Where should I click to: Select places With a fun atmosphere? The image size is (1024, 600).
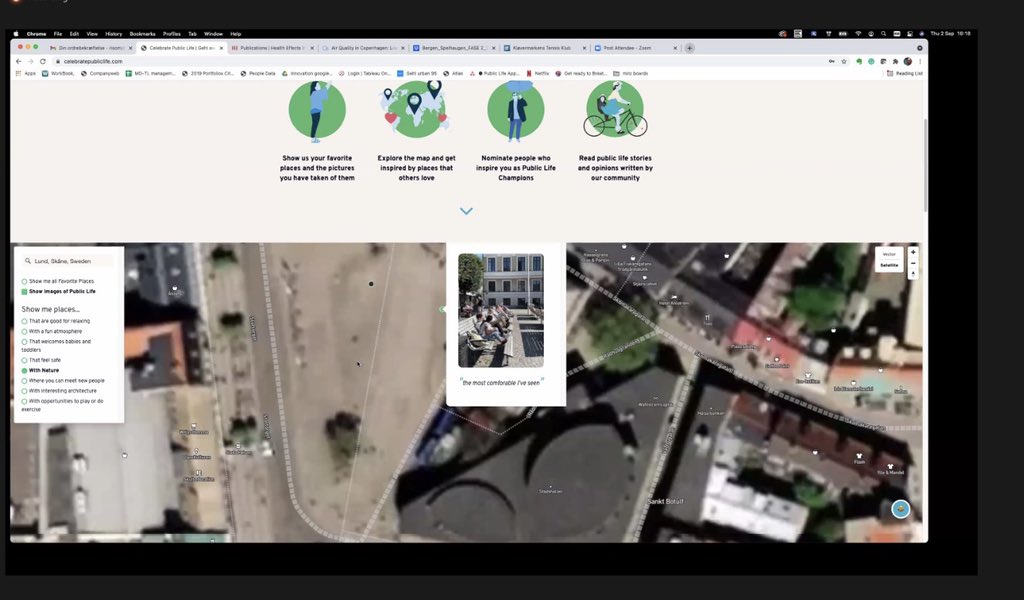52,331
